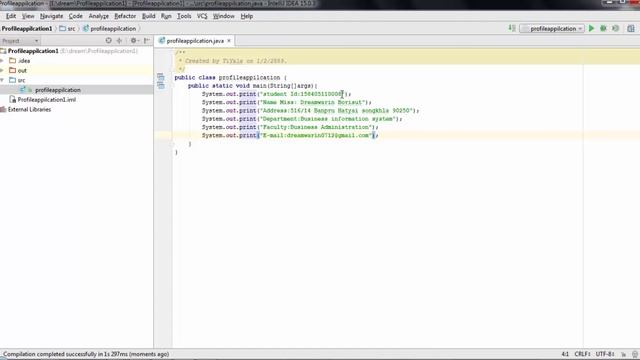Start debugging with the bug icon
The height and width of the screenshot is (360, 640).
[x=603, y=28]
